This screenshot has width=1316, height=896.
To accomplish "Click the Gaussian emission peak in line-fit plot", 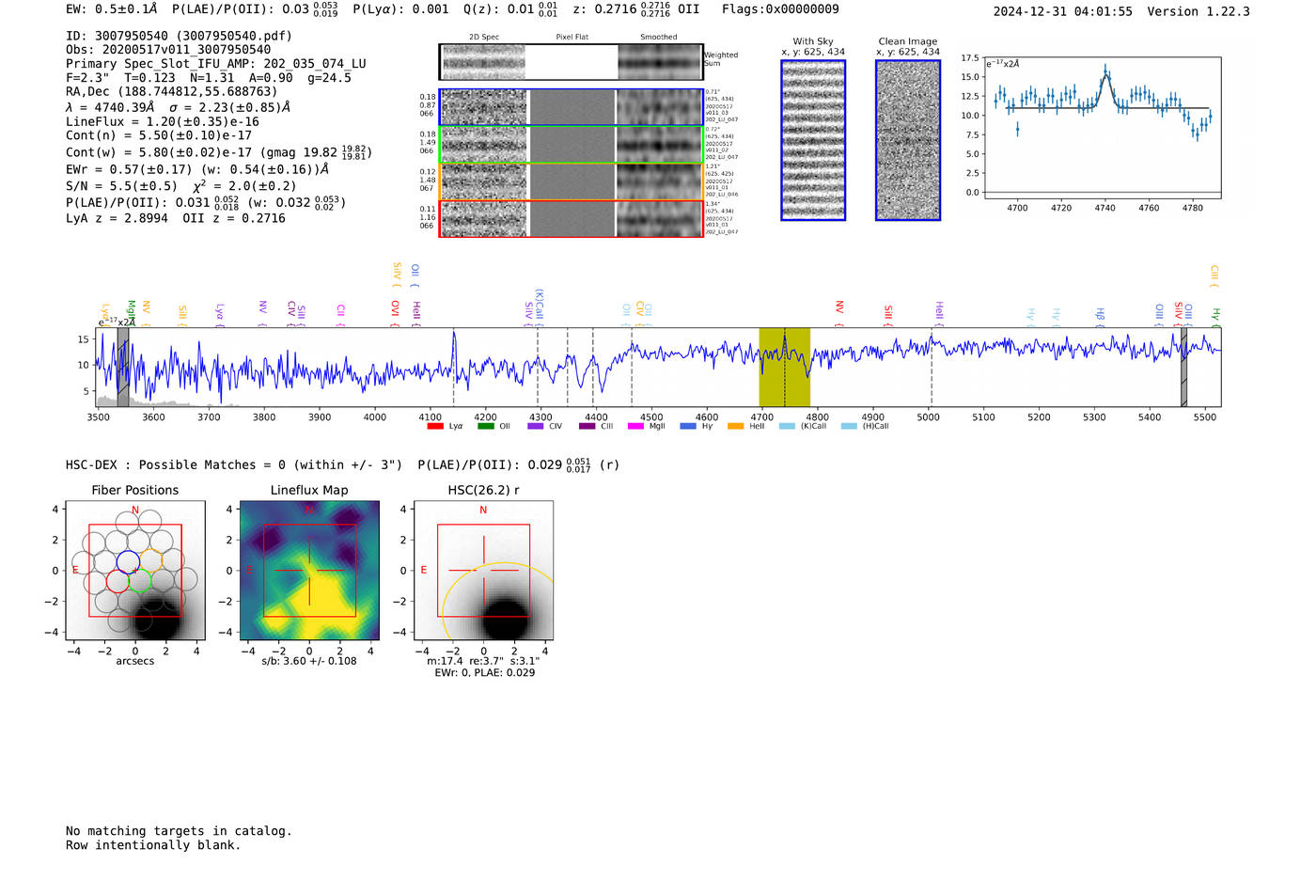I will [x=1105, y=73].
